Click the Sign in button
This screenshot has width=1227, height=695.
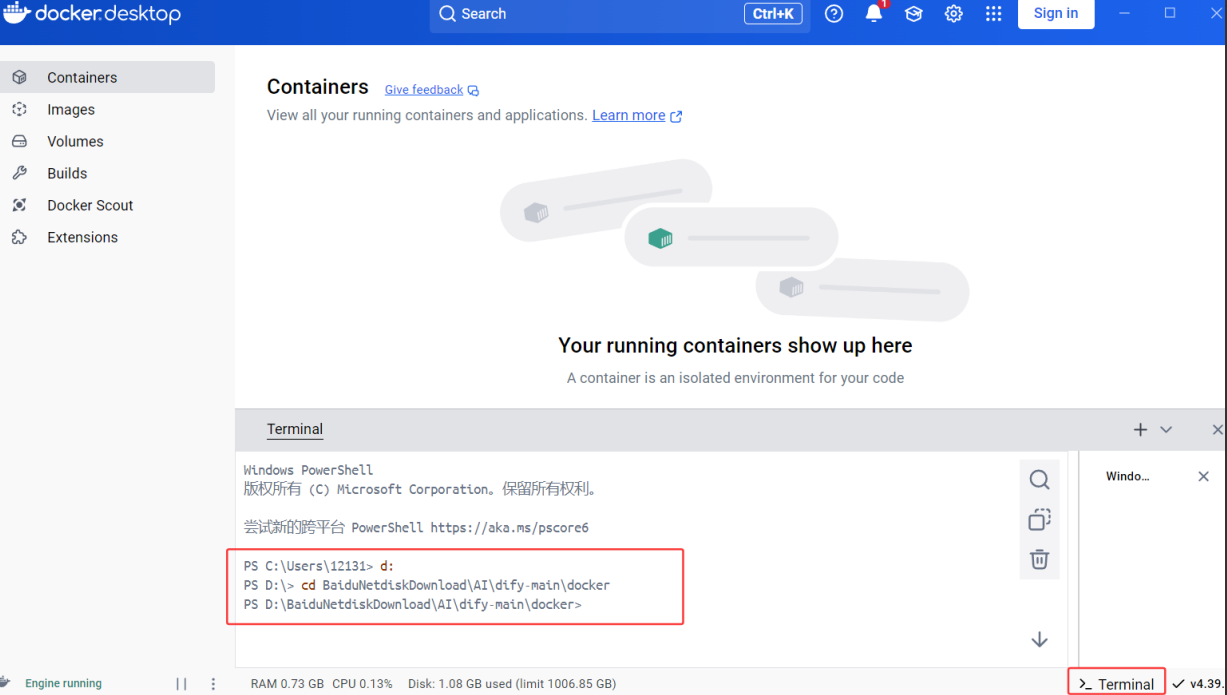pyautogui.click(x=1056, y=13)
